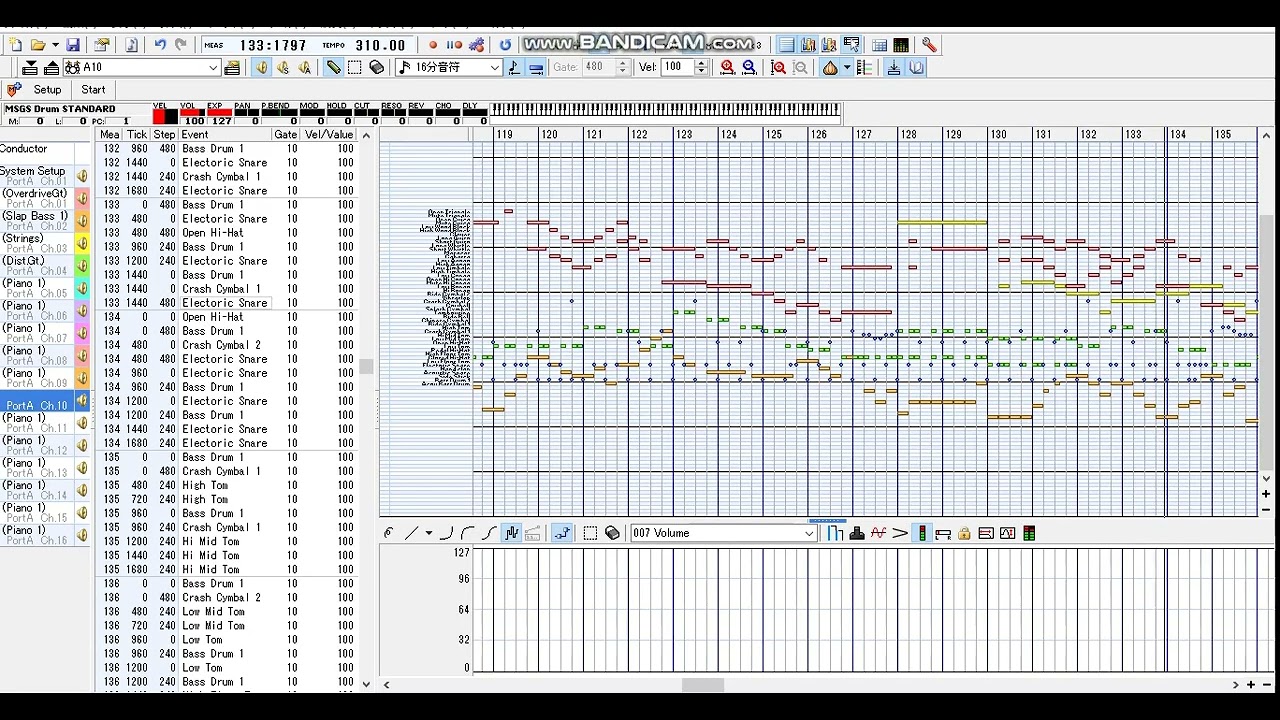Expand the 007 Volume controller dropdown
1280x720 pixels.
click(x=810, y=533)
